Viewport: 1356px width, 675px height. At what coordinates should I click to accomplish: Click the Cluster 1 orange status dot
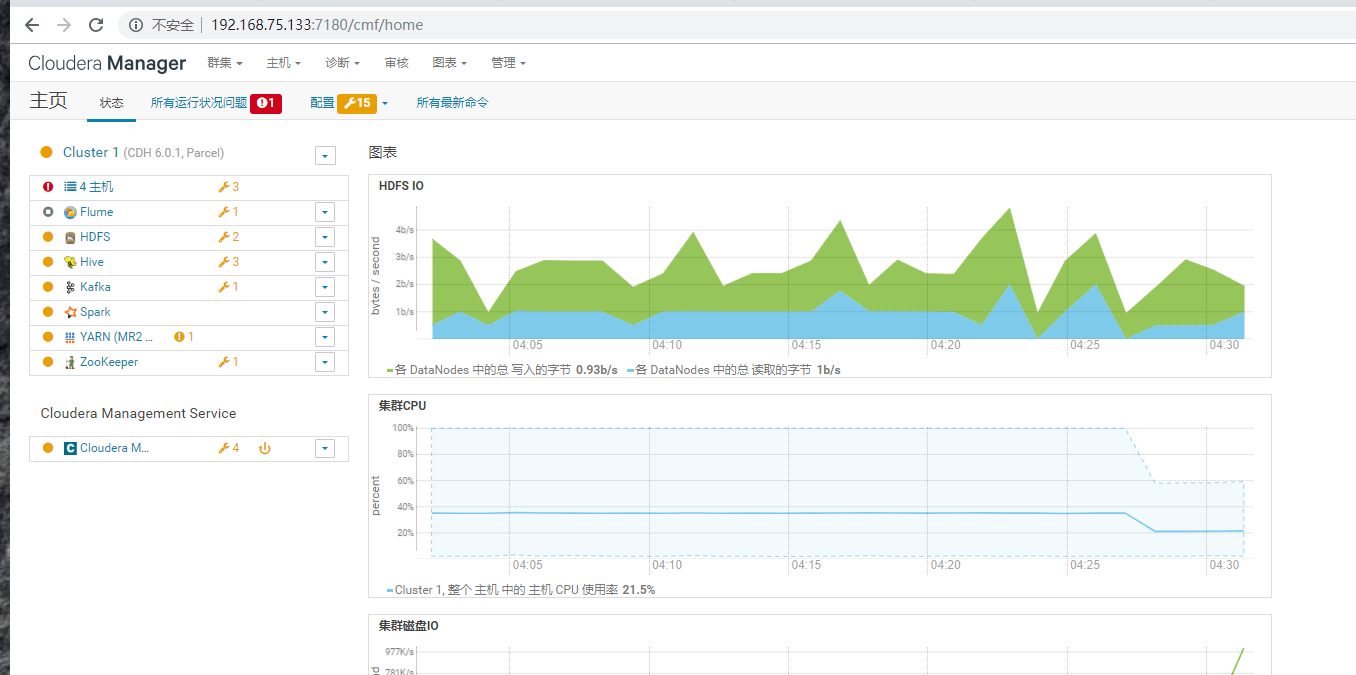pyautogui.click(x=46, y=152)
